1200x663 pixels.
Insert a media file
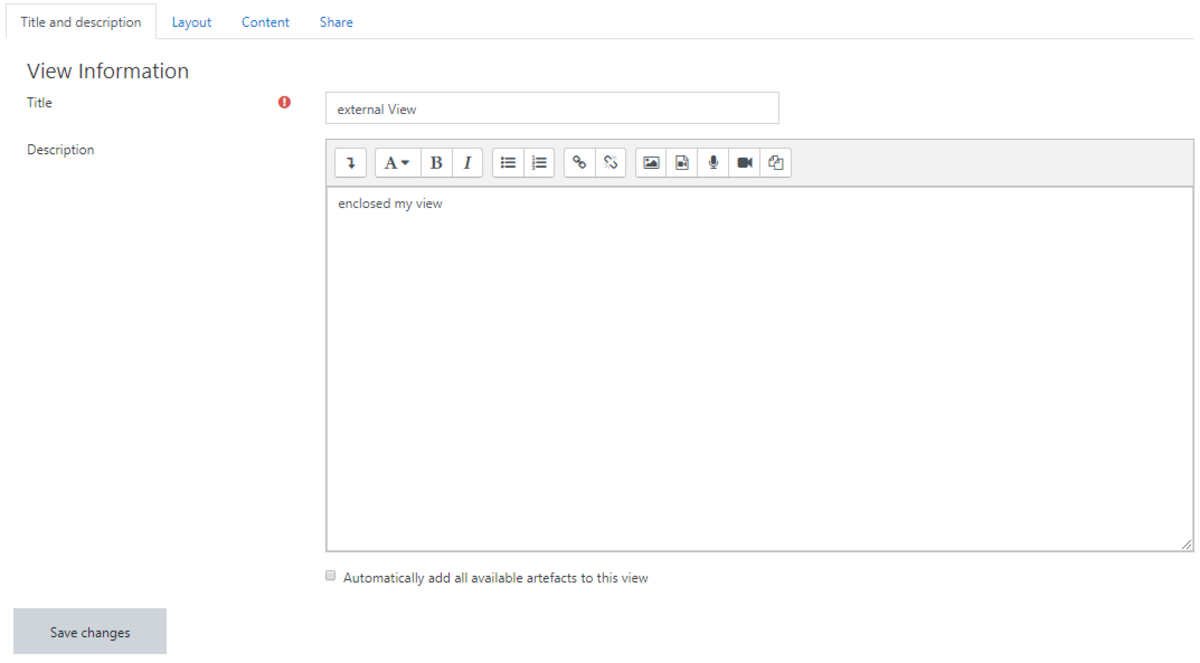682,163
